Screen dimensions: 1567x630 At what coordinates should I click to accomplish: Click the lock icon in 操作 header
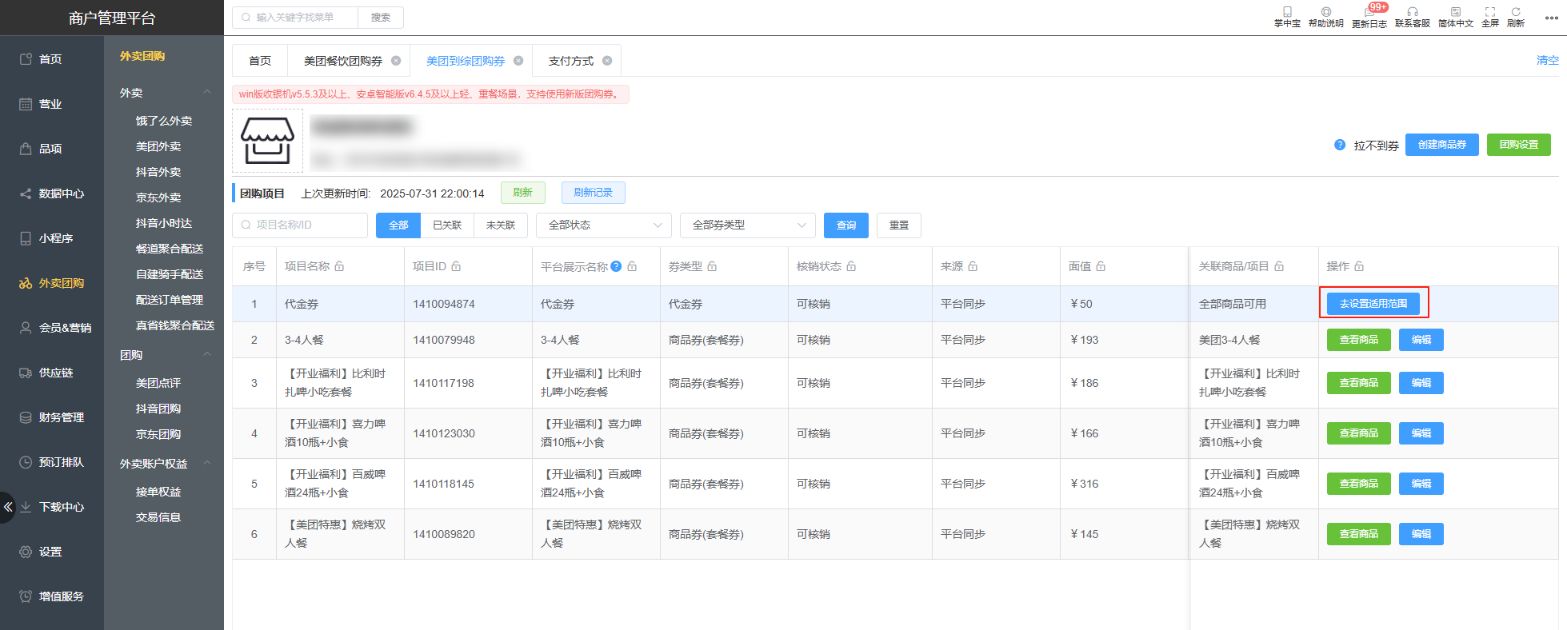[x=1359, y=267]
